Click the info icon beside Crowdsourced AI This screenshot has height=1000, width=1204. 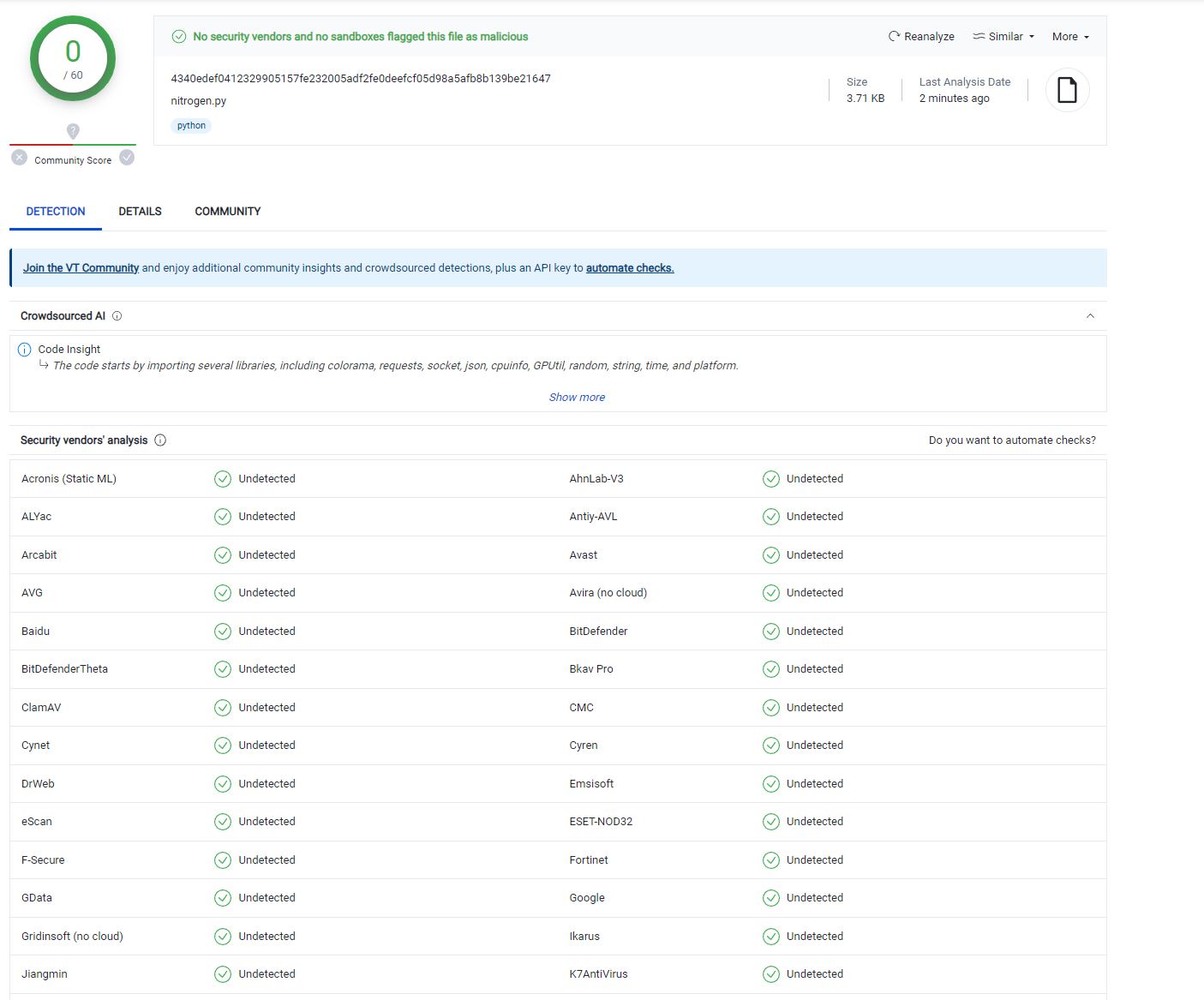(117, 316)
